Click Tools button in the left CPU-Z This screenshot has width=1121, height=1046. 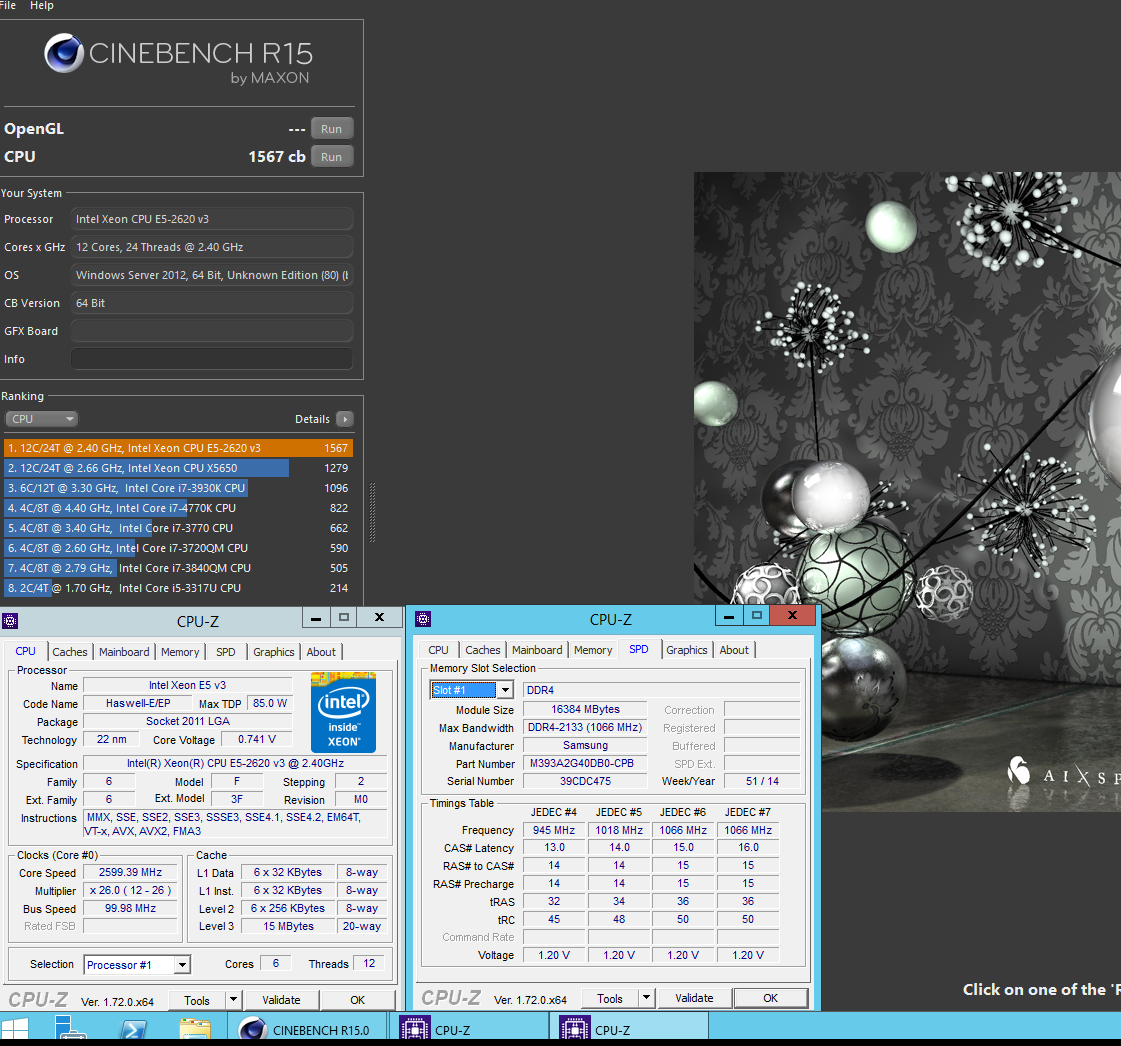[x=197, y=1000]
